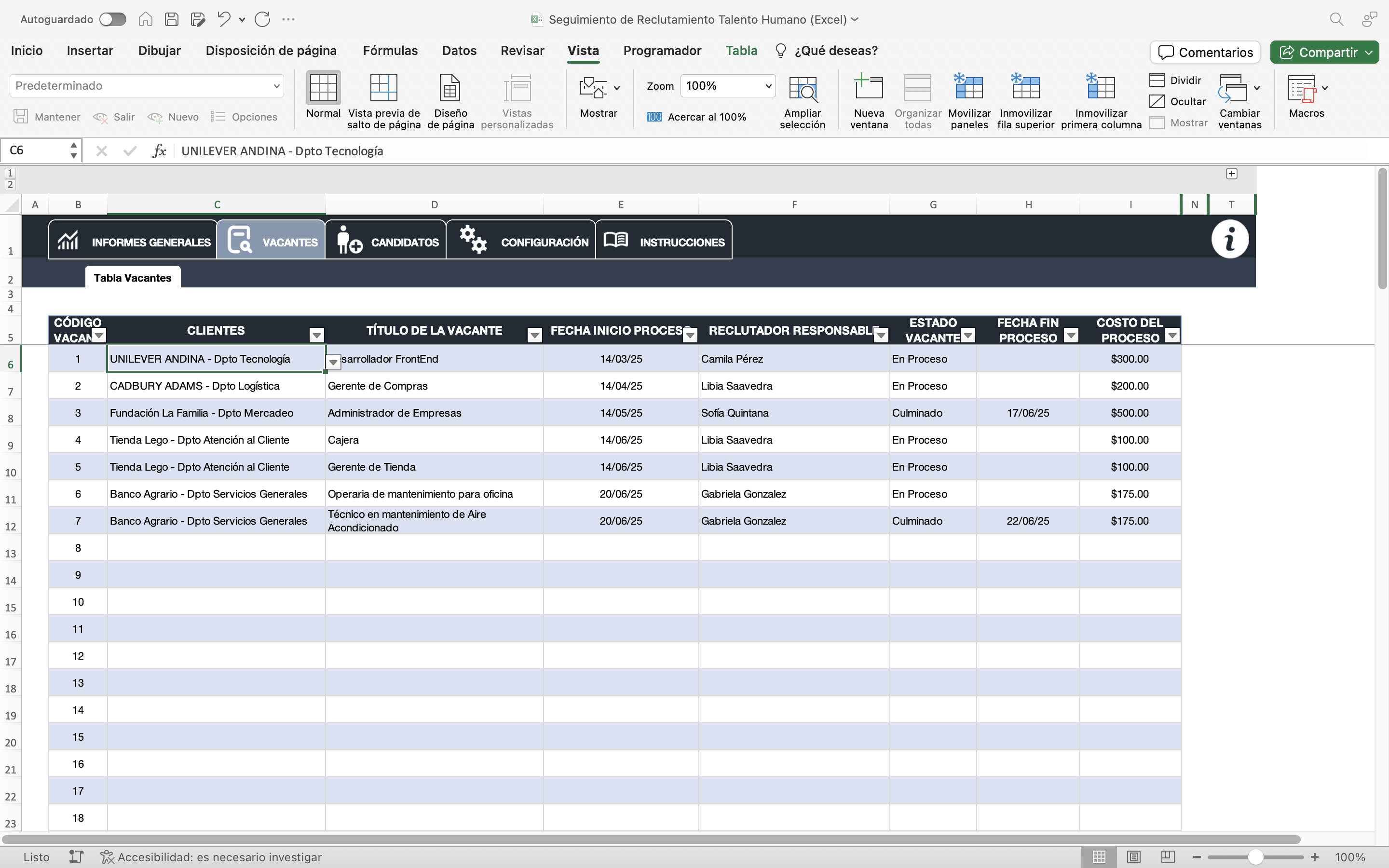Image resolution: width=1389 pixels, height=868 pixels.
Task: Click the zoom slider in status bar
Action: point(1255,856)
